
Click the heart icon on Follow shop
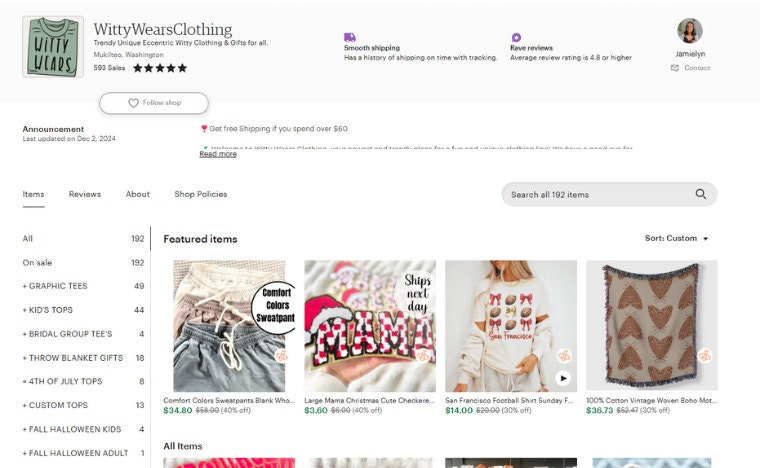(133, 103)
